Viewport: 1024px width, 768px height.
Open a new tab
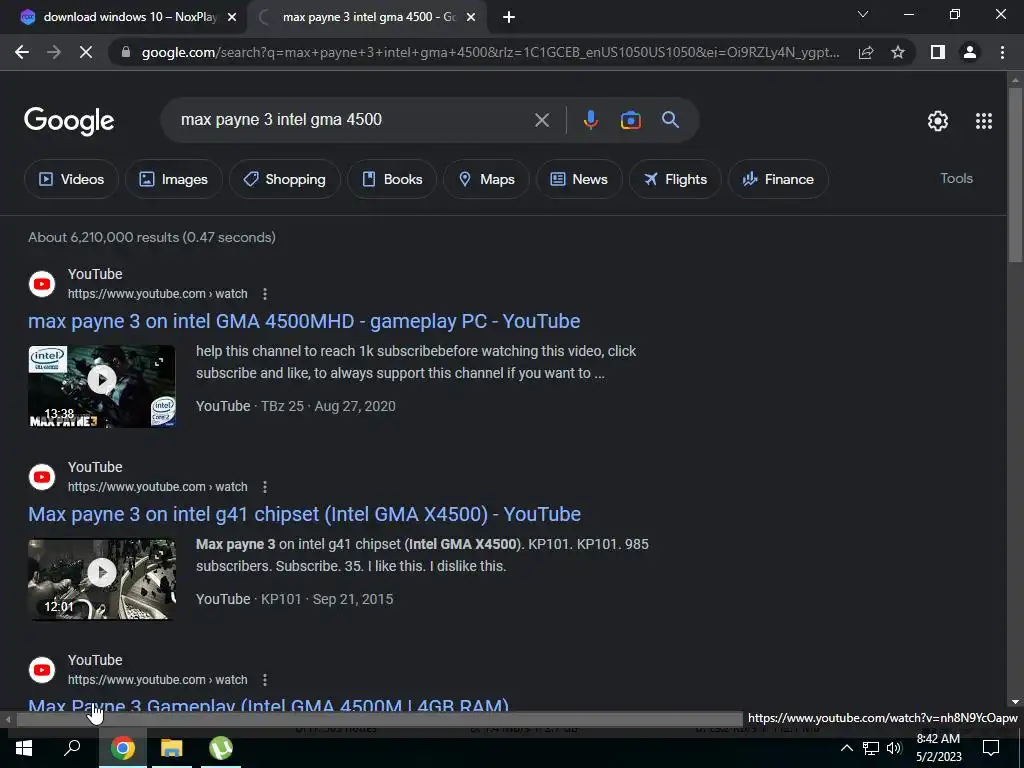[509, 17]
